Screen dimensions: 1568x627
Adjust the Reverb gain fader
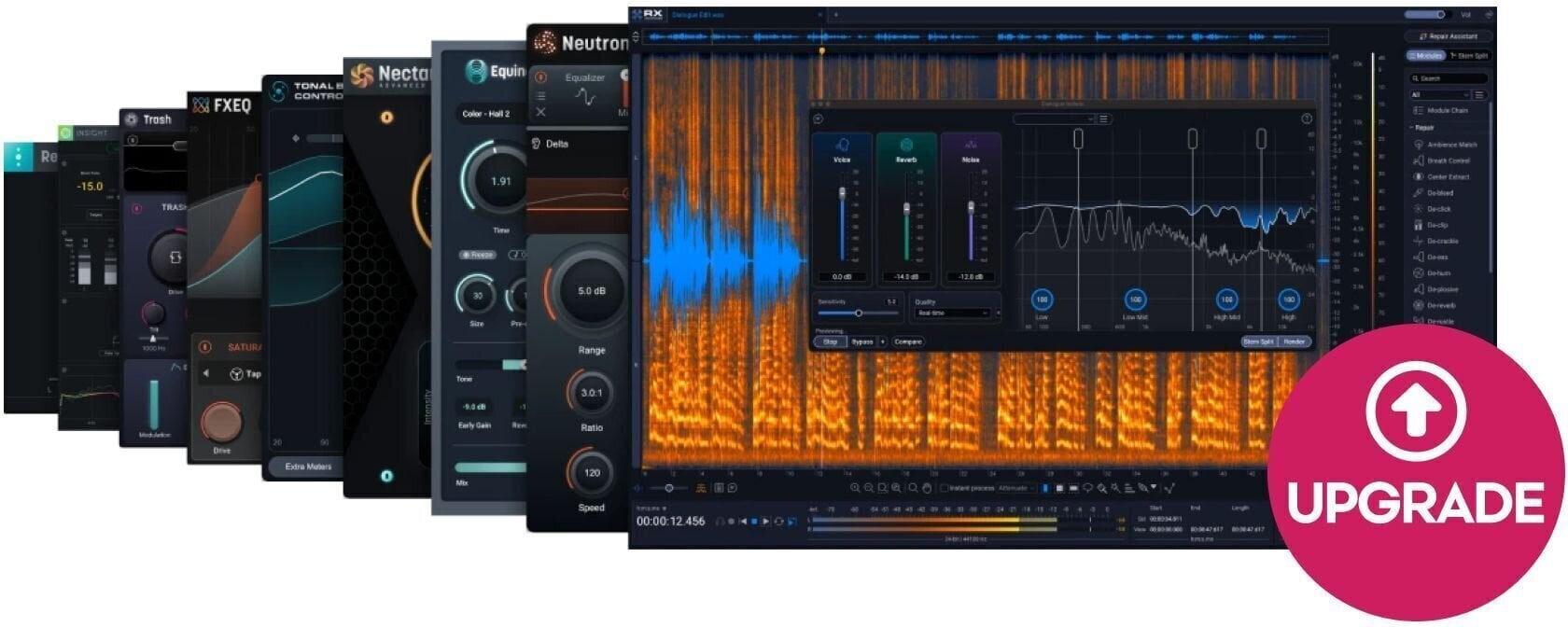click(906, 208)
